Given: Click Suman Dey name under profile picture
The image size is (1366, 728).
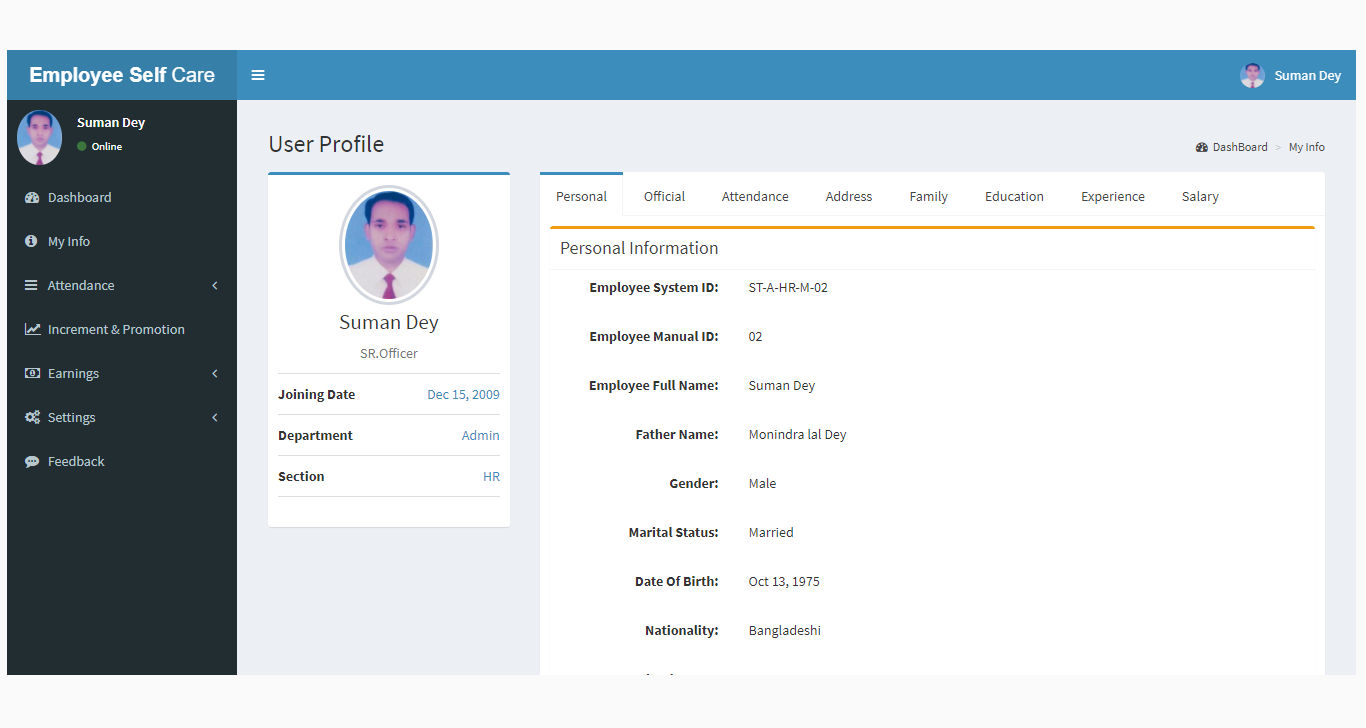Looking at the screenshot, I should tap(389, 322).
